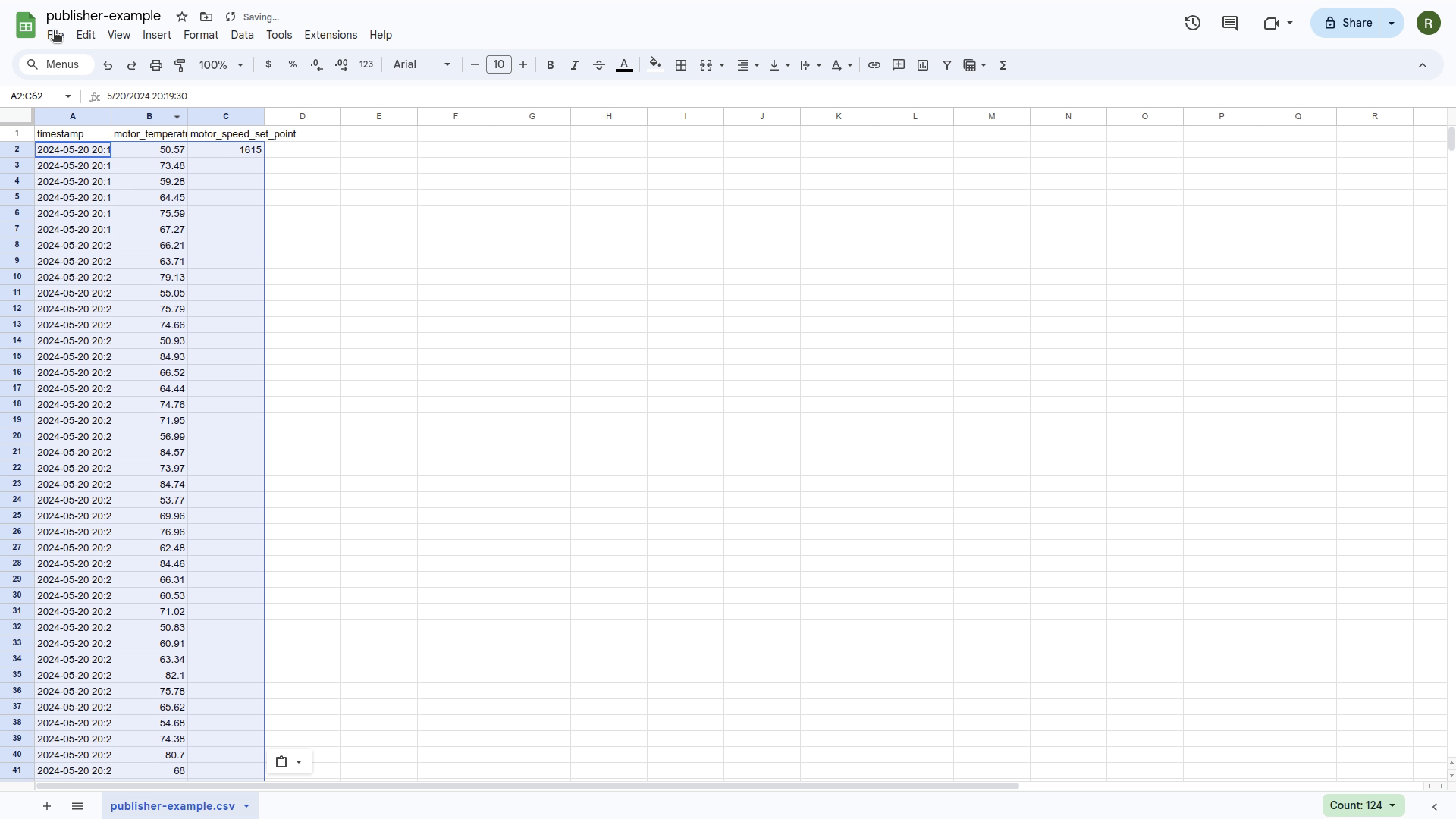Click the Share button
The height and width of the screenshot is (819, 1456).
pos(1348,23)
